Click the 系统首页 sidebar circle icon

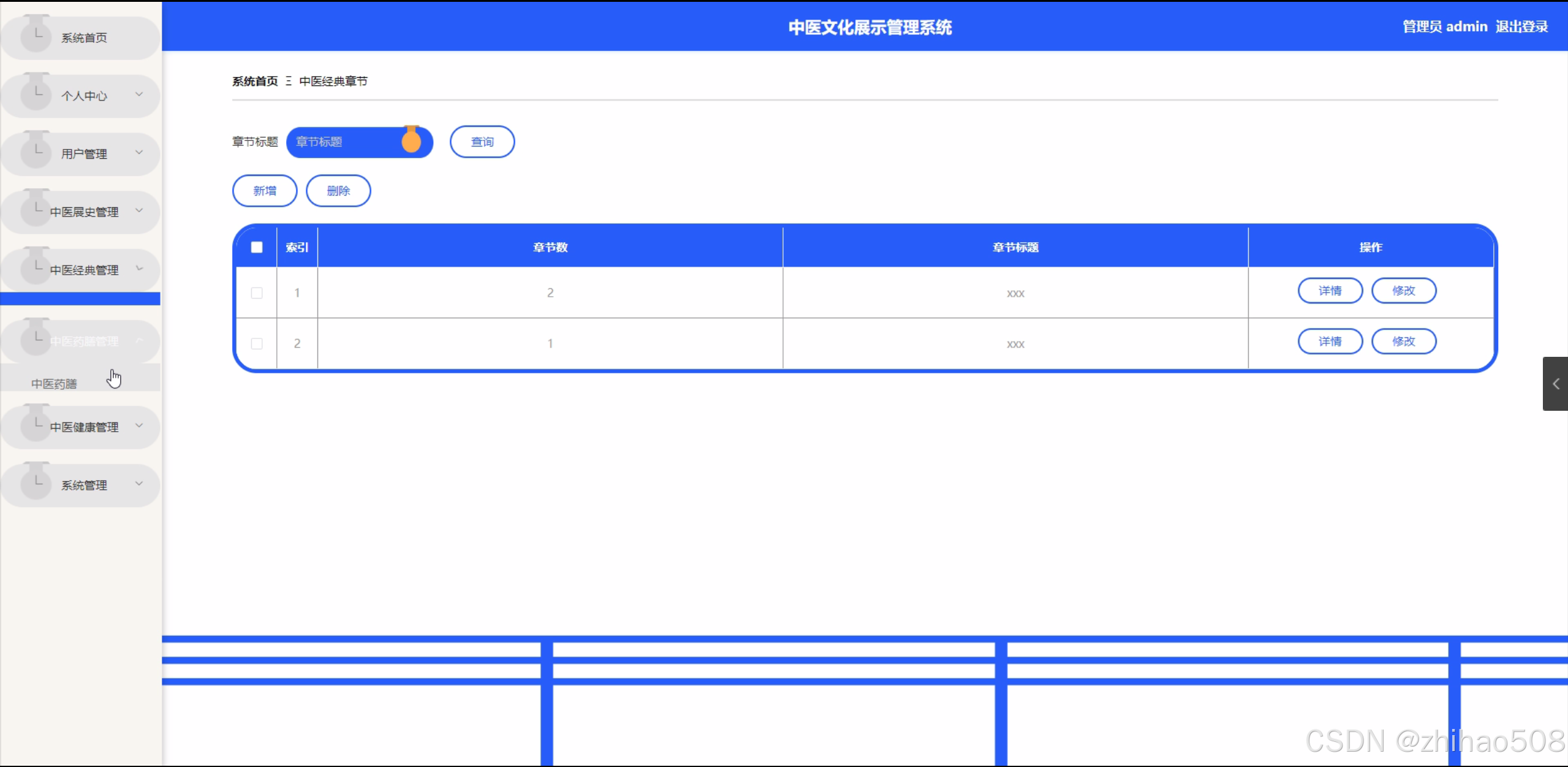[36, 36]
